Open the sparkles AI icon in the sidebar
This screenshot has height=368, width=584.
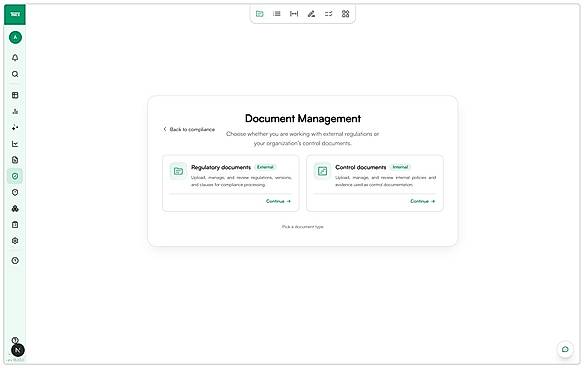(x=15, y=127)
